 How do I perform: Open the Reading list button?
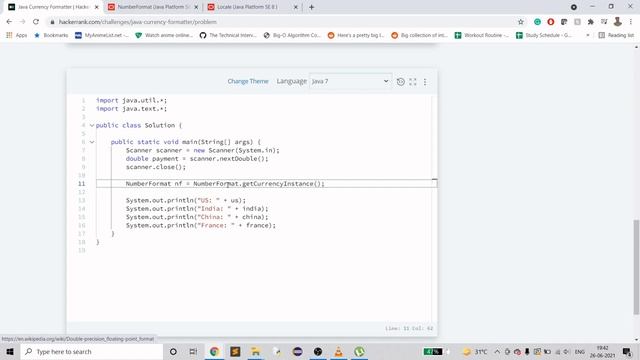pyautogui.click(x=616, y=36)
